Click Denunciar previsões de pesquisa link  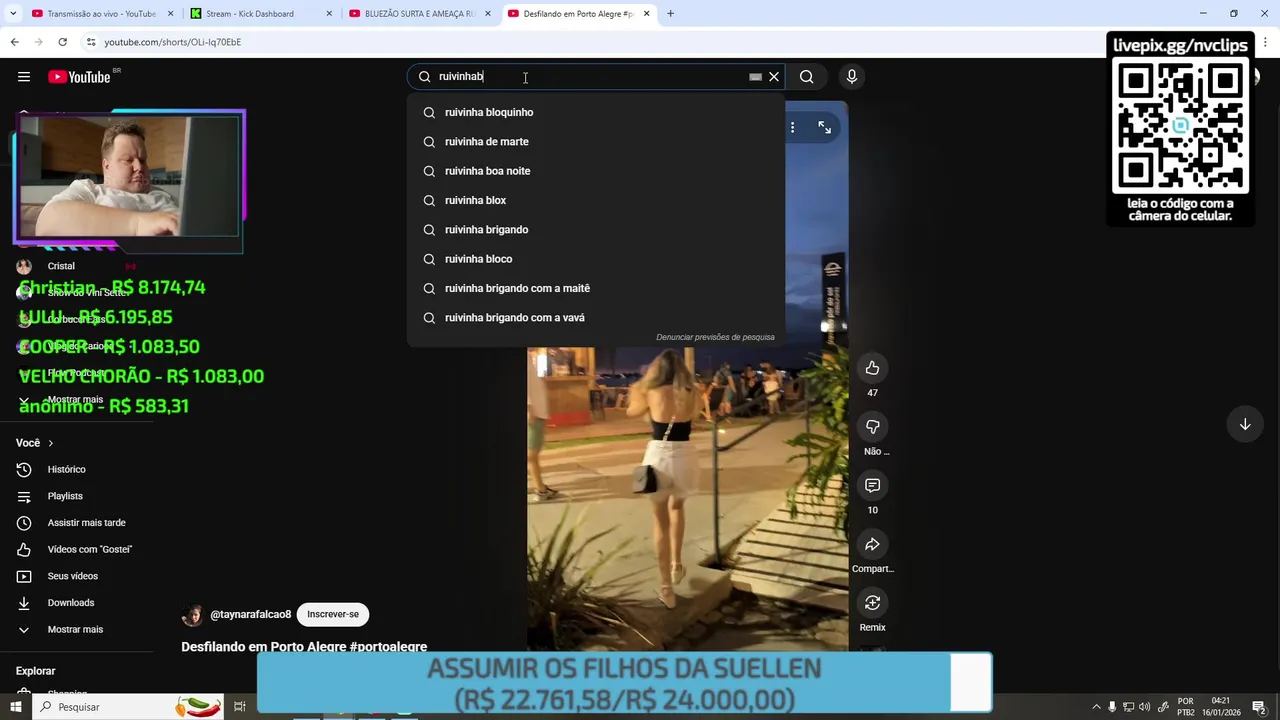[x=715, y=337]
